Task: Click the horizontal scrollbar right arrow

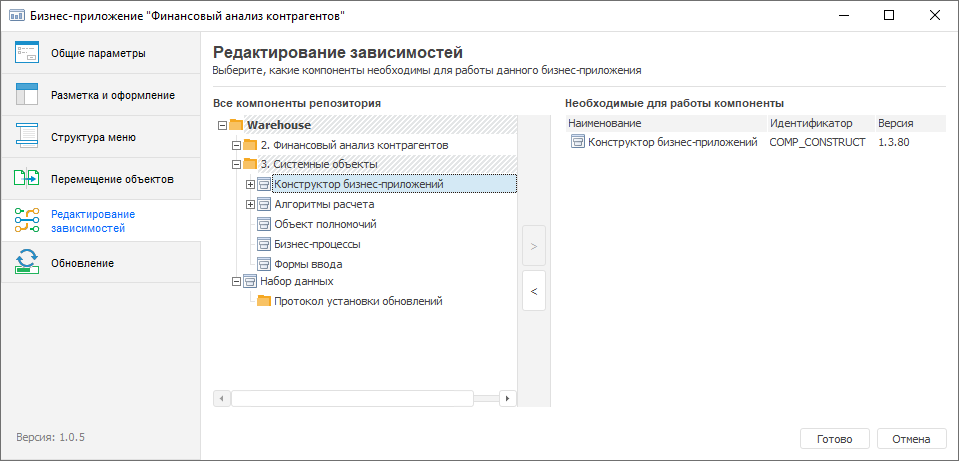Action: (507, 398)
